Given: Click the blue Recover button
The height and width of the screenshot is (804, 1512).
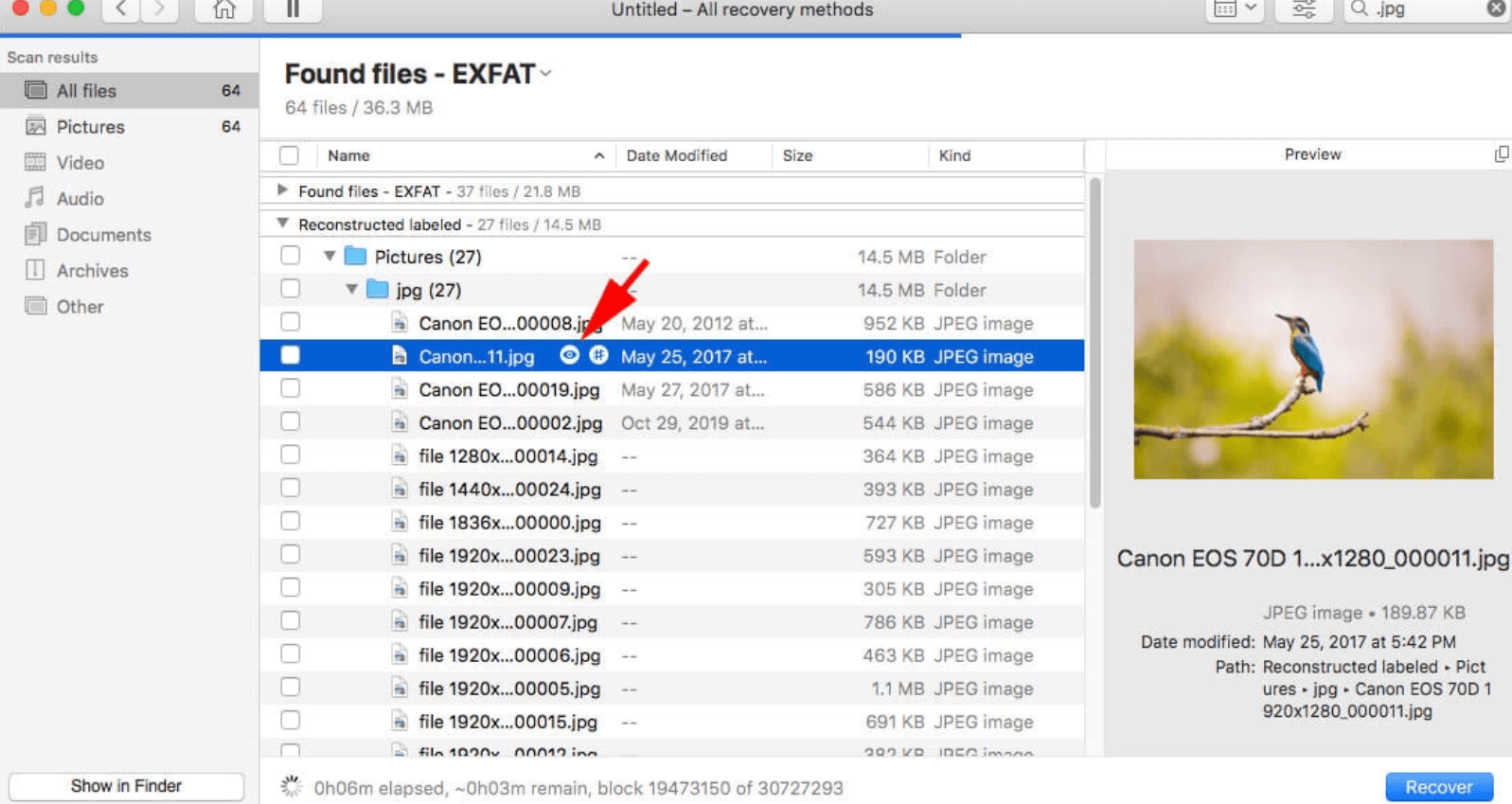Looking at the screenshot, I should [x=1439, y=787].
